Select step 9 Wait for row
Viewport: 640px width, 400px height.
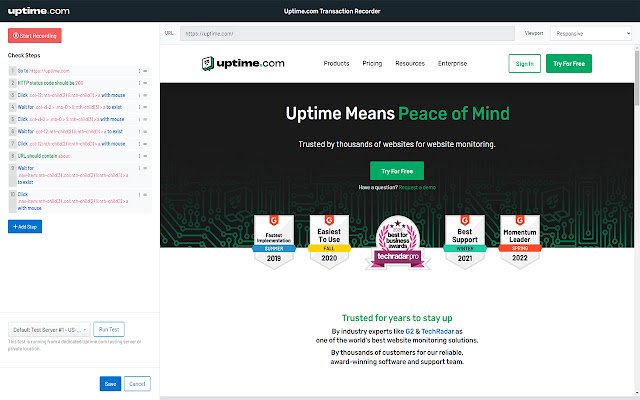80,175
